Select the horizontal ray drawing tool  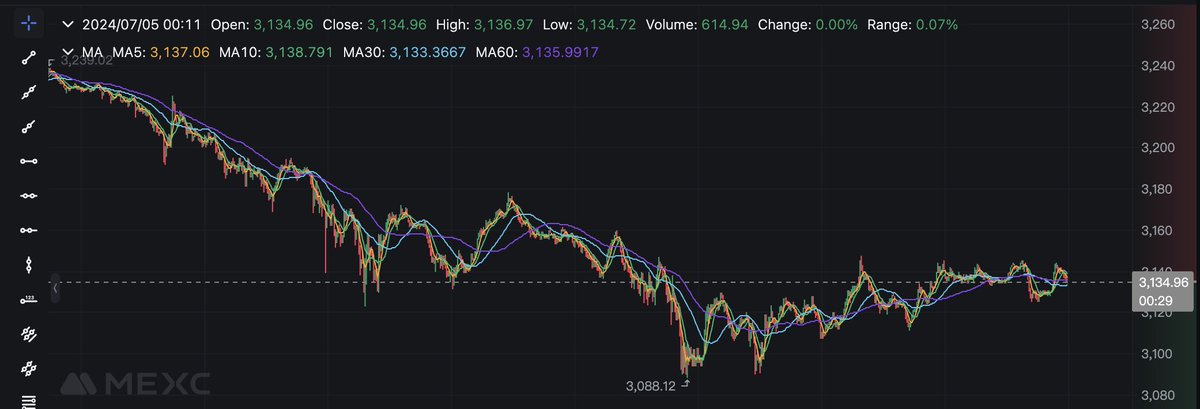tap(29, 230)
